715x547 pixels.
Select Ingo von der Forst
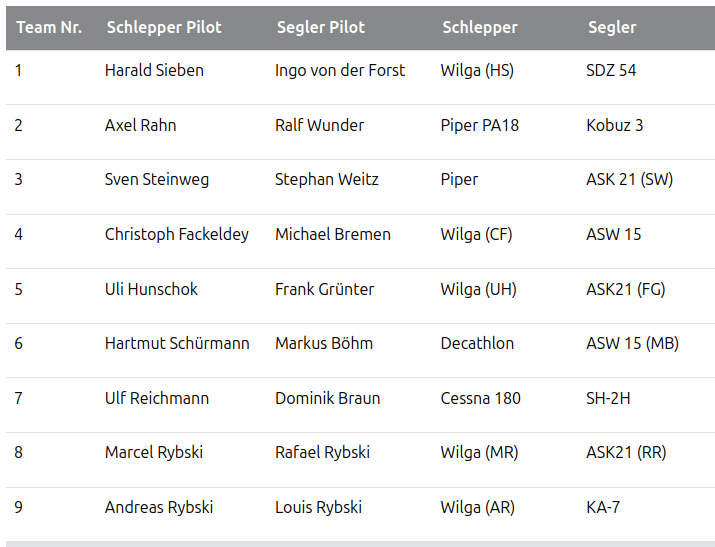pyautogui.click(x=340, y=70)
